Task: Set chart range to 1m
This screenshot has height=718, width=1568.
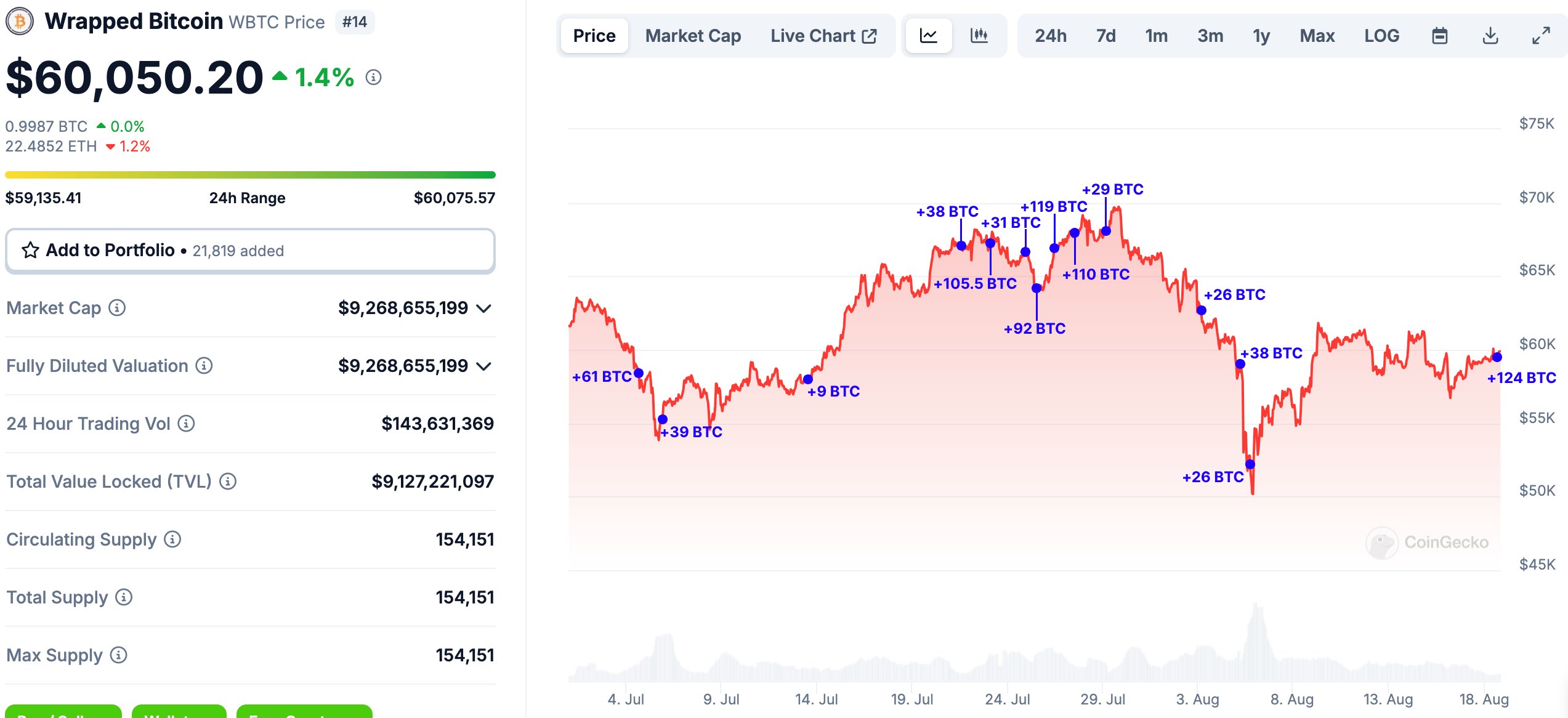Action: click(x=1157, y=36)
